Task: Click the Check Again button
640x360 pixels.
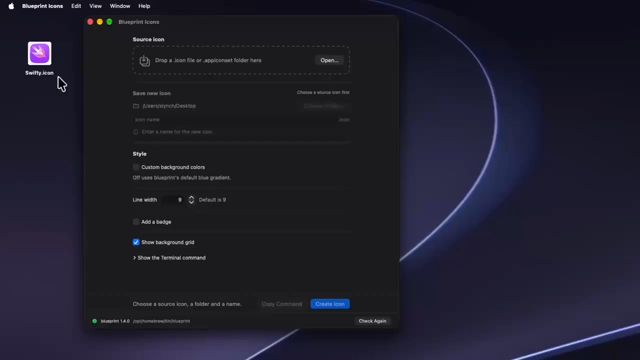Action: [x=372, y=321]
